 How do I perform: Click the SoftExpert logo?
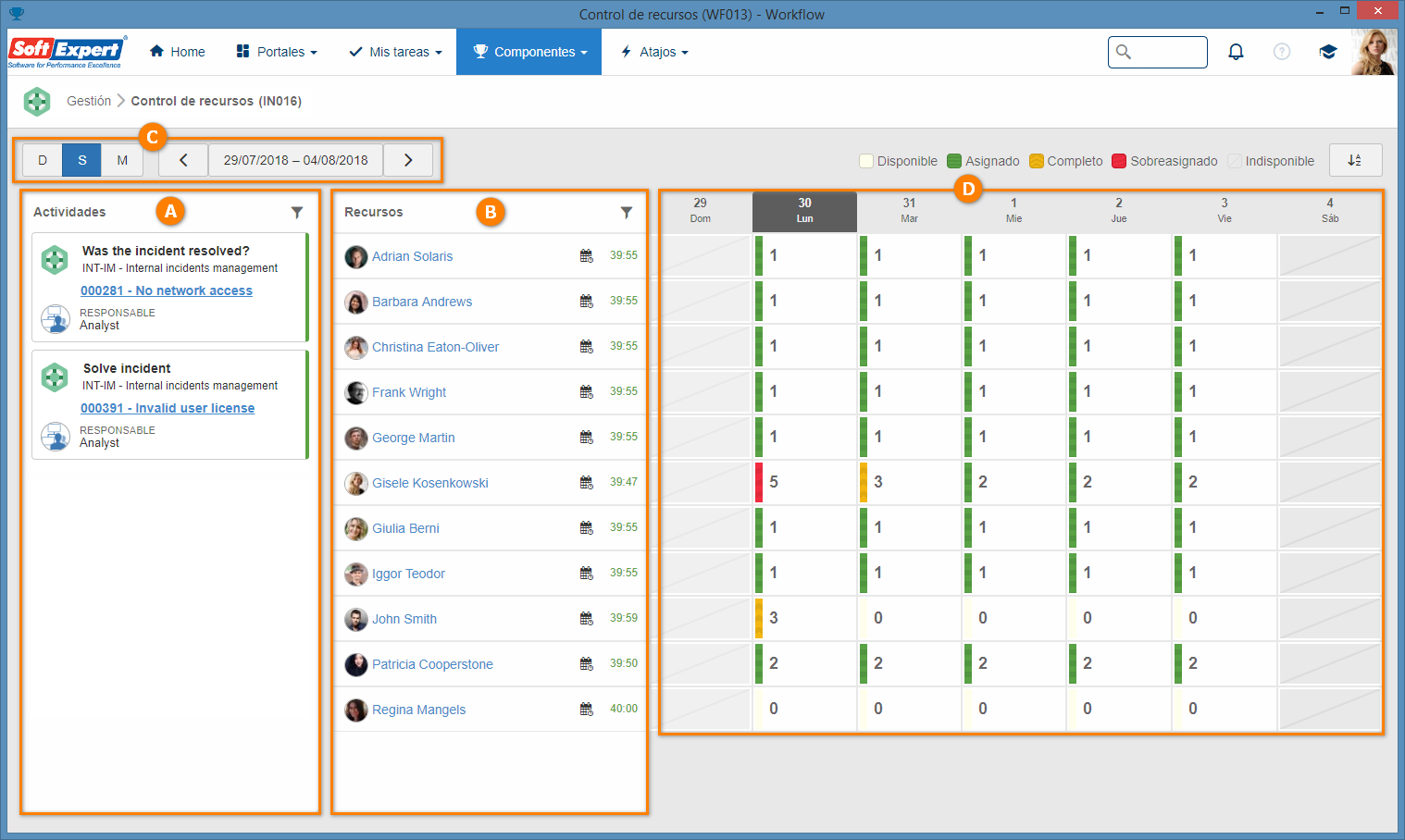(68, 52)
